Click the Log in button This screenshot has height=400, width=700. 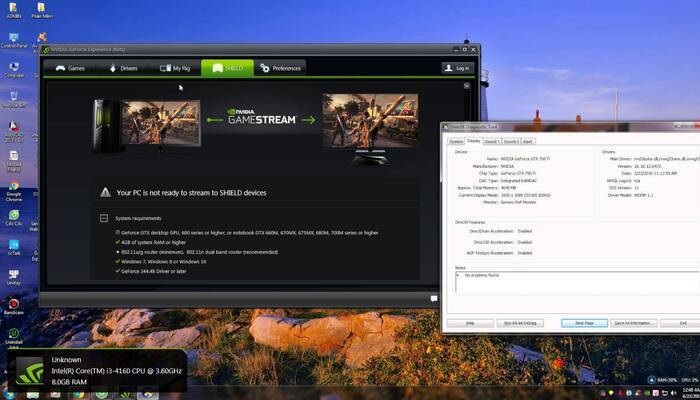click(x=458, y=68)
